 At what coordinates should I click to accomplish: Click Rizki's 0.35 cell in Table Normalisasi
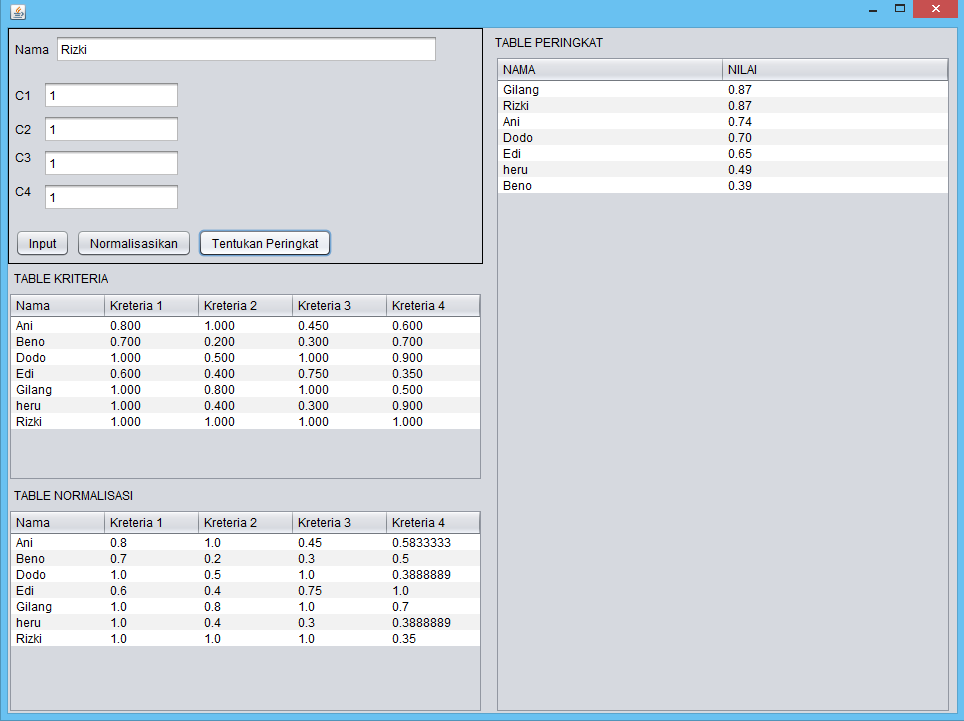(433, 639)
